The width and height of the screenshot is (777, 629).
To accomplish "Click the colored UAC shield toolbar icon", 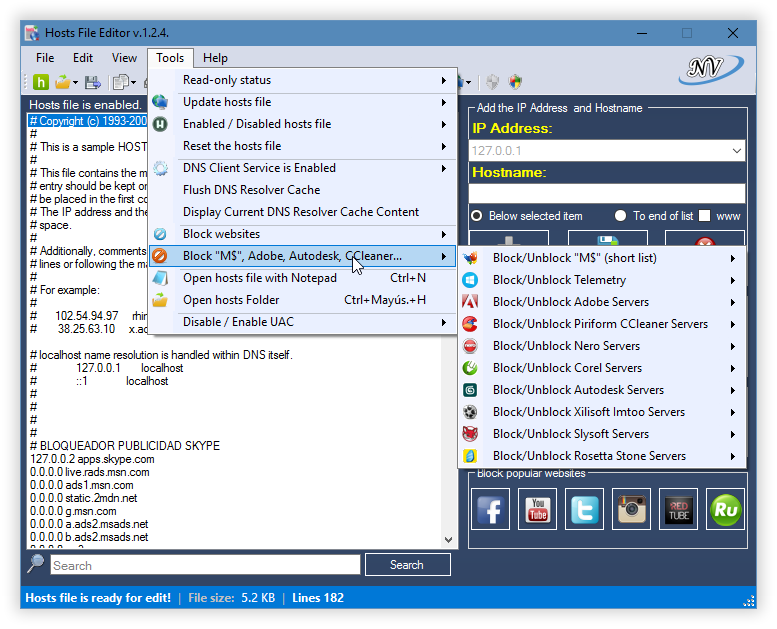I will tap(515, 82).
